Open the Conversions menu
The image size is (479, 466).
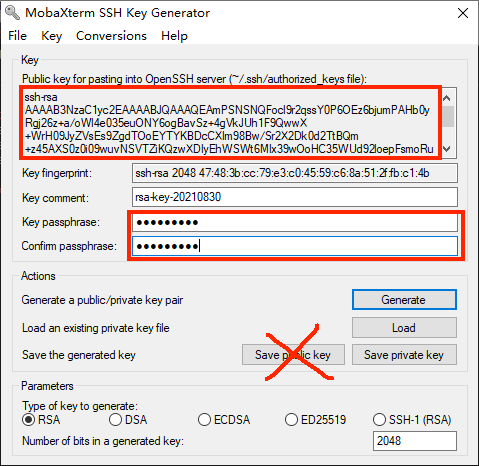tap(111, 36)
